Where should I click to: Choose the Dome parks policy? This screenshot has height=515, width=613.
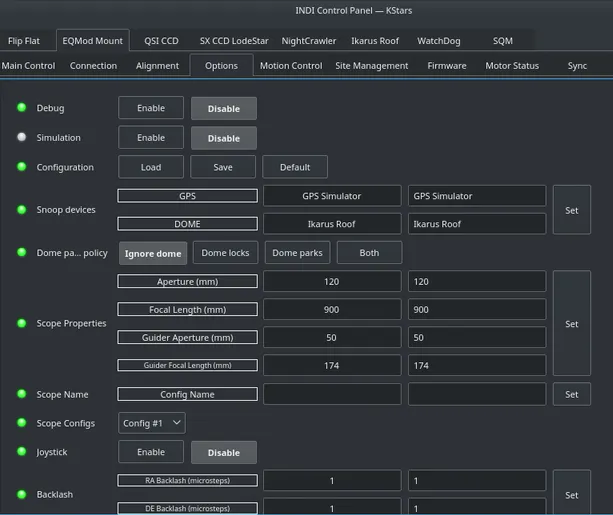[297, 253]
